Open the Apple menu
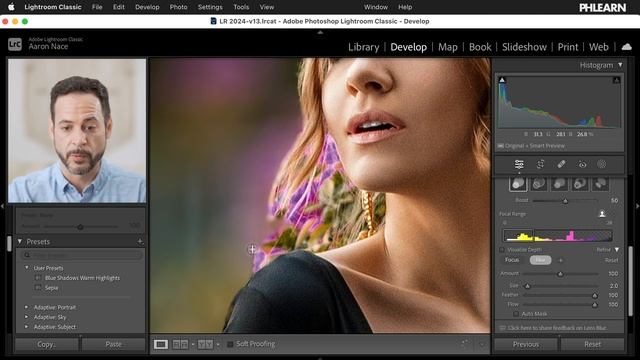Image resolution: width=640 pixels, height=360 pixels. click(11, 7)
